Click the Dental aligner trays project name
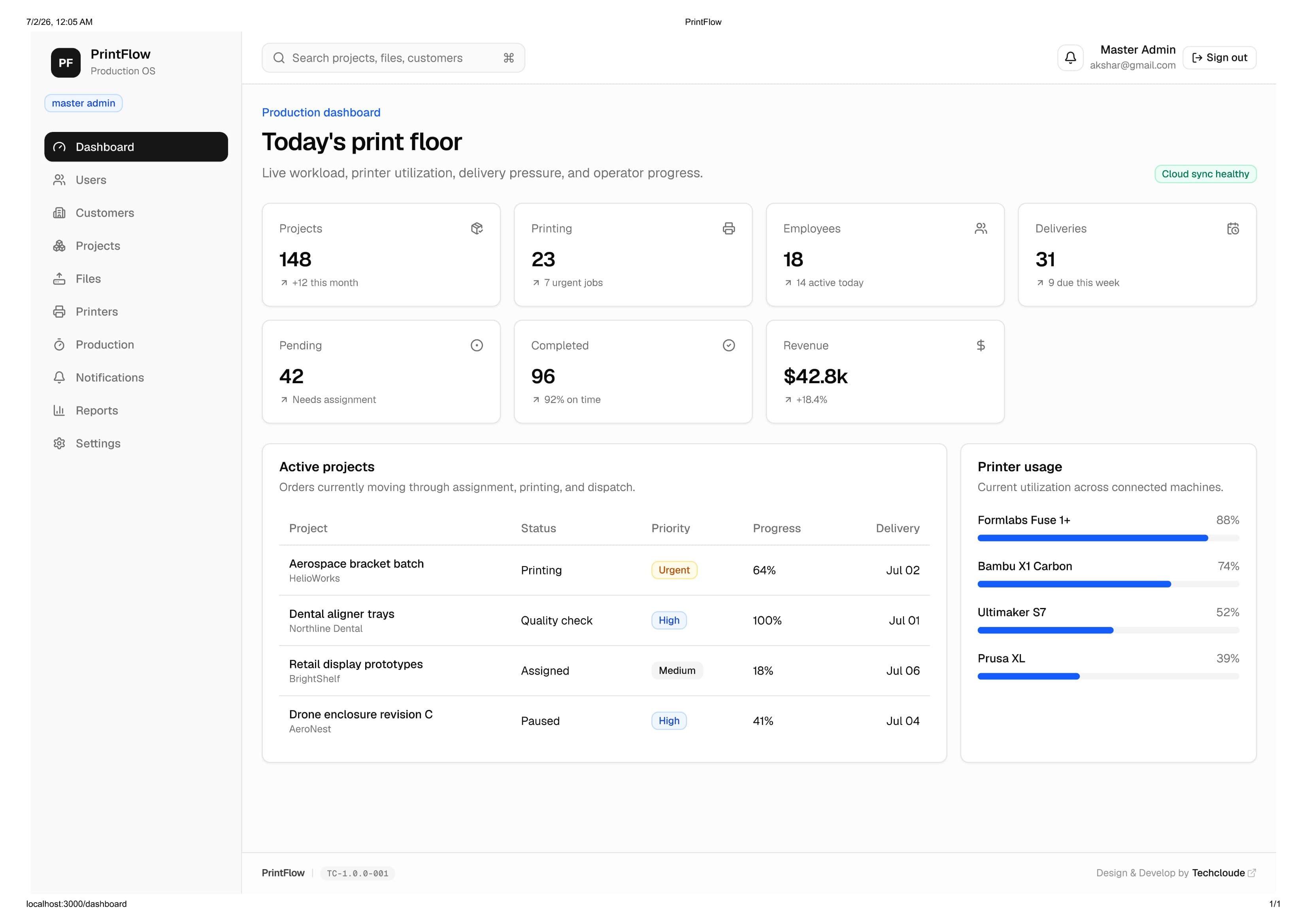The image size is (1307, 924). tap(341, 614)
